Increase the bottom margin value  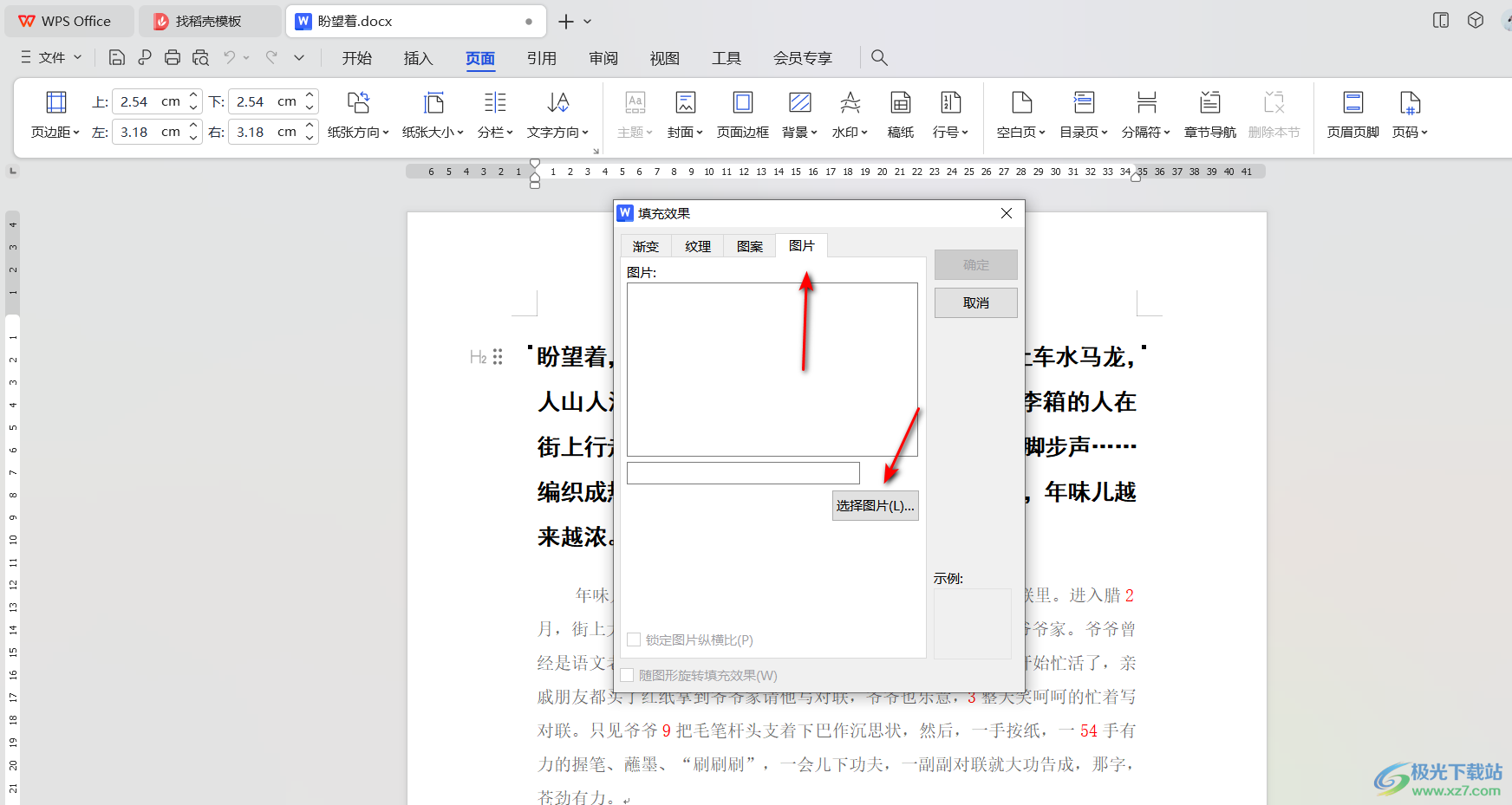tap(310, 95)
